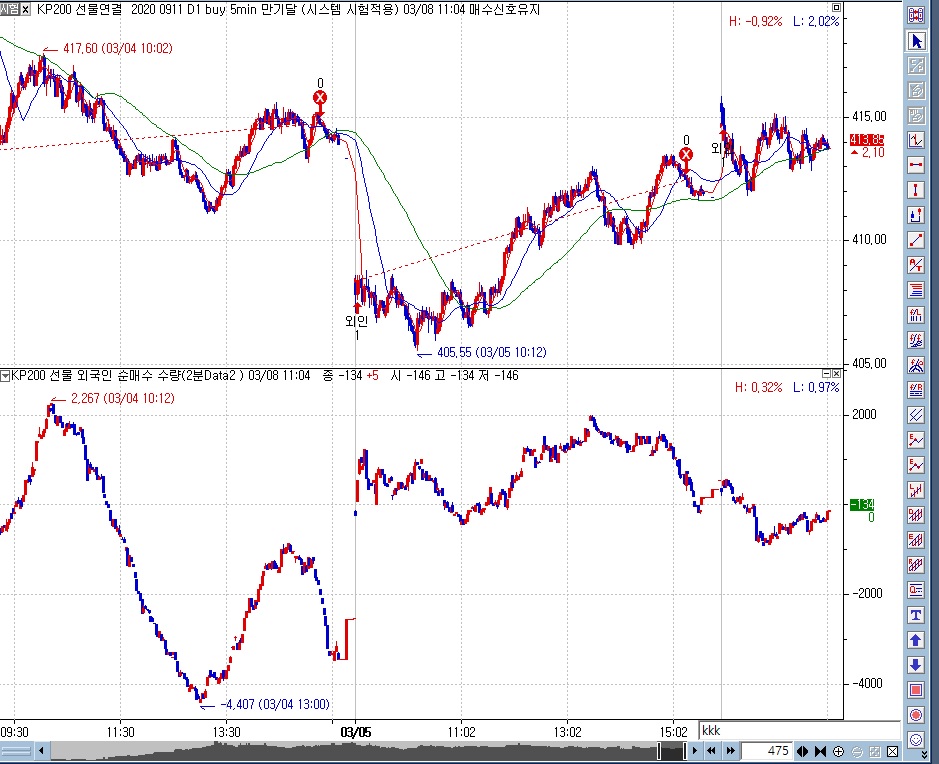Click the smiley face icon tool

915,740
